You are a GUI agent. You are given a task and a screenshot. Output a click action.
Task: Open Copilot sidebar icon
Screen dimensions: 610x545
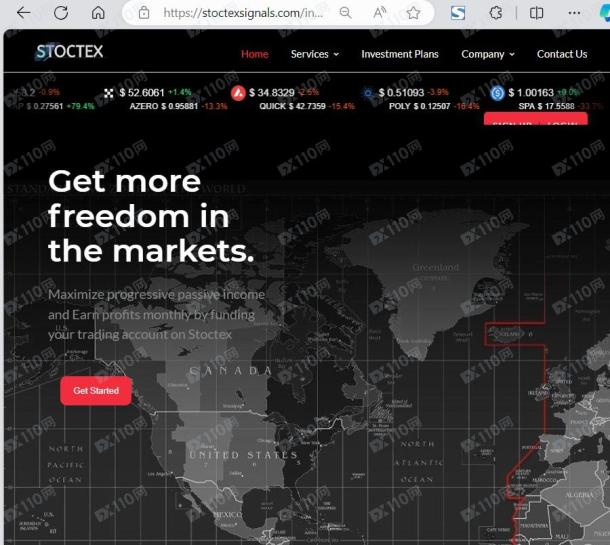(605, 13)
